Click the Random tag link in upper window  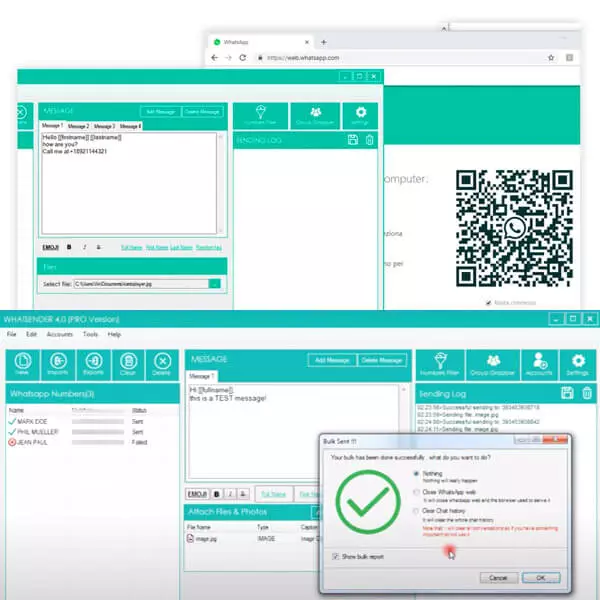click(x=209, y=248)
